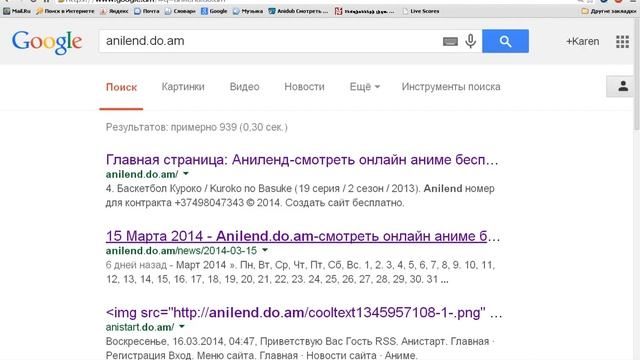640x360 pixels.
Task: Expand the Ещё dropdown menu
Action: (x=364, y=87)
